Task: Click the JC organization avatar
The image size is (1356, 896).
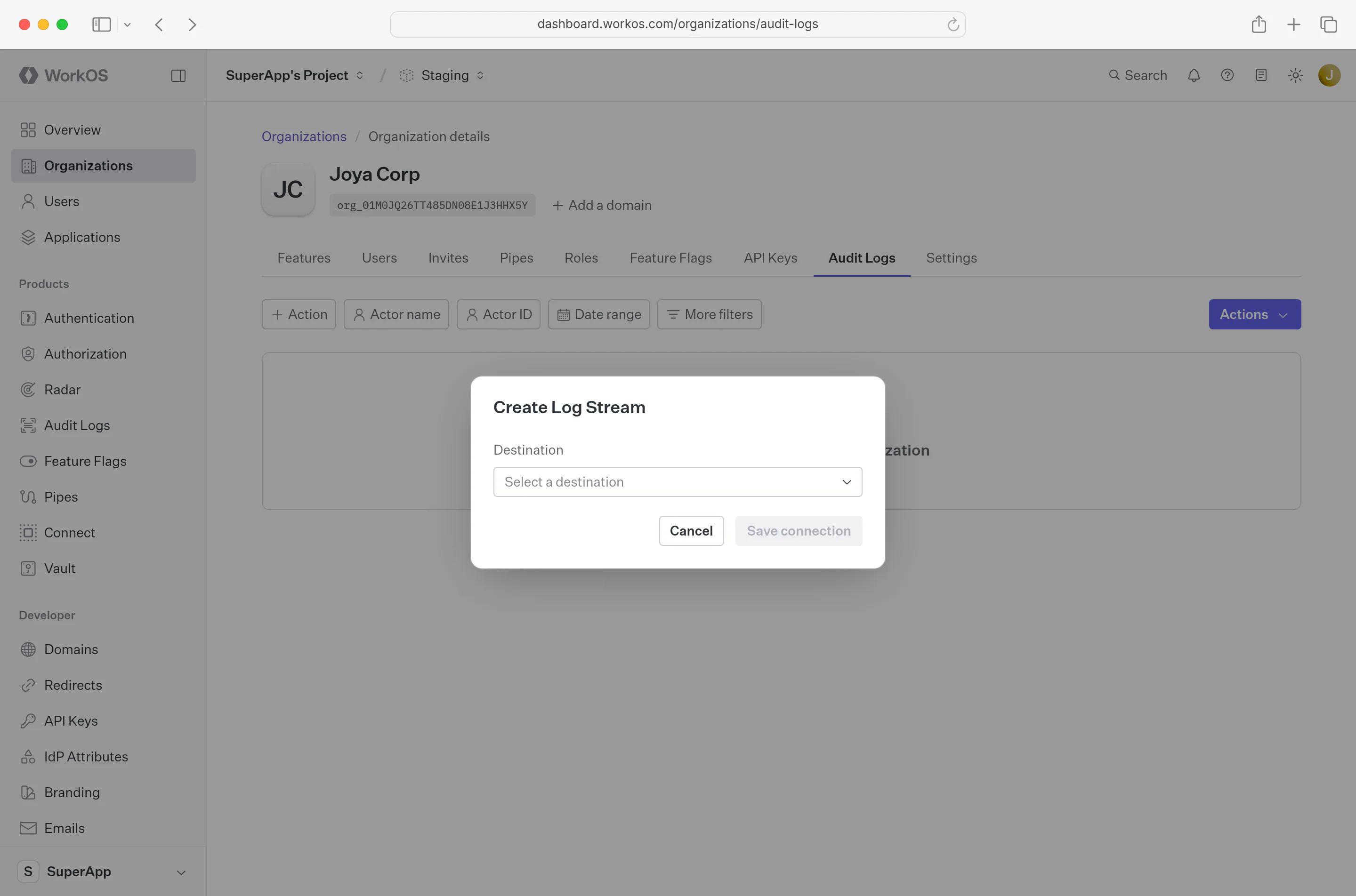Action: [288, 189]
